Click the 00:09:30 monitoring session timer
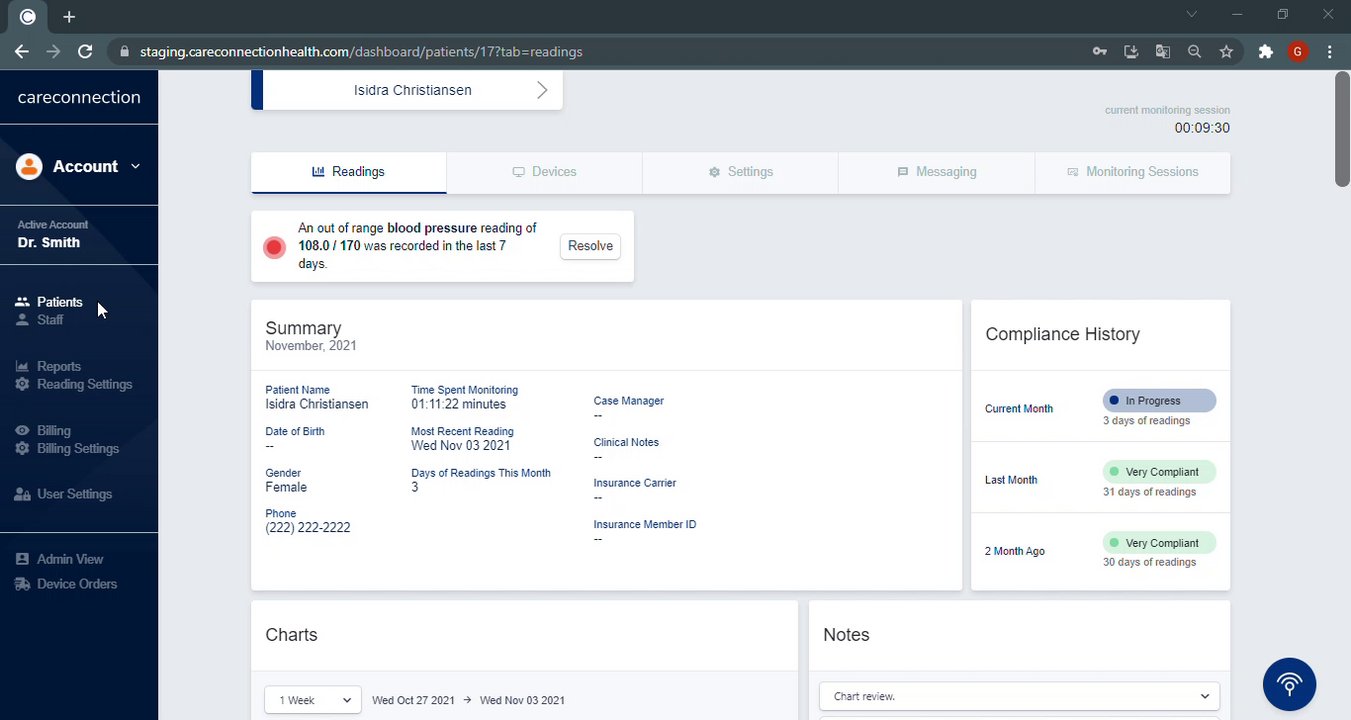Viewport: 1351px width, 720px height. pyautogui.click(x=1202, y=128)
